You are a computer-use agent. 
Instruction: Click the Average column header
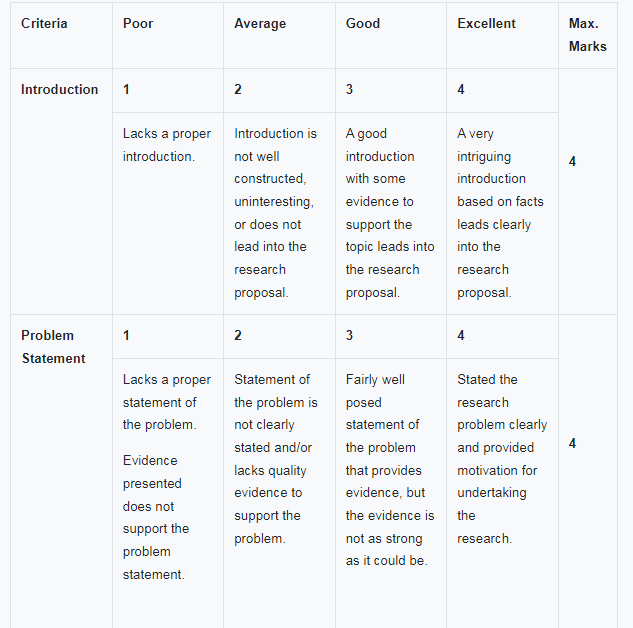[x=258, y=23]
